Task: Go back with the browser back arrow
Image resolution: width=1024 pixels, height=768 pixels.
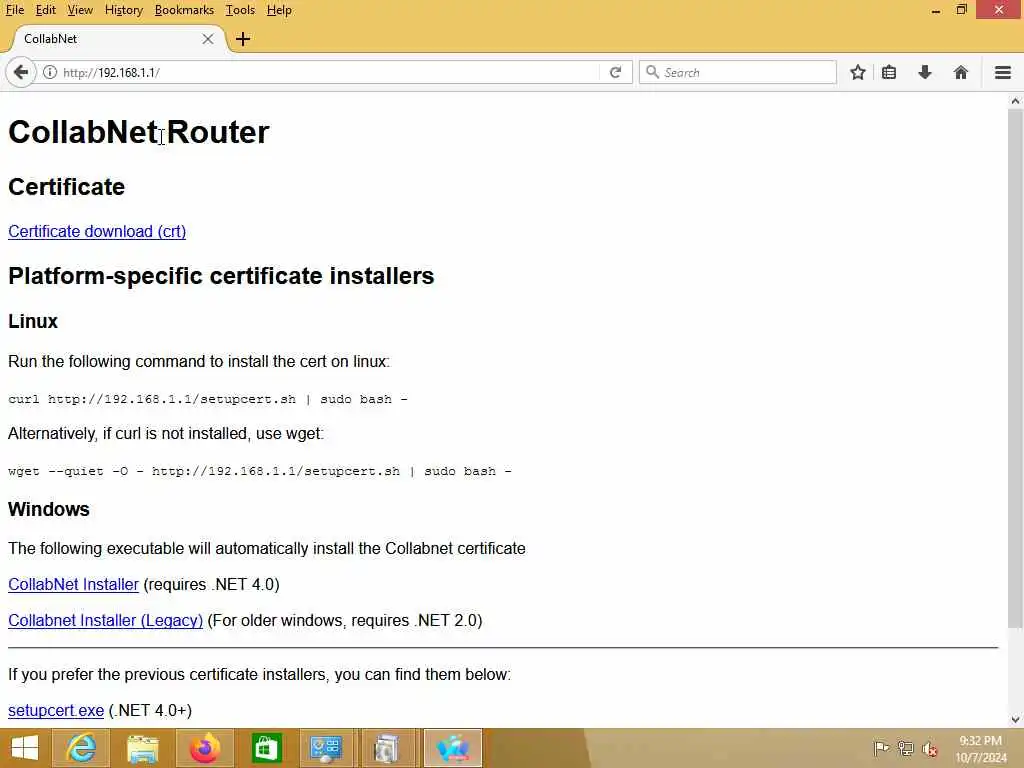Action: (21, 72)
